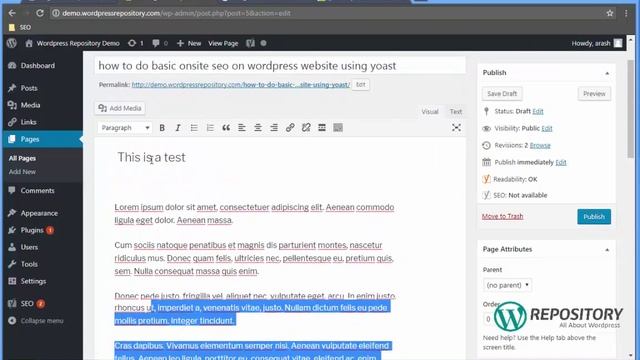Open the WordPress logo menu

click(x=11, y=43)
